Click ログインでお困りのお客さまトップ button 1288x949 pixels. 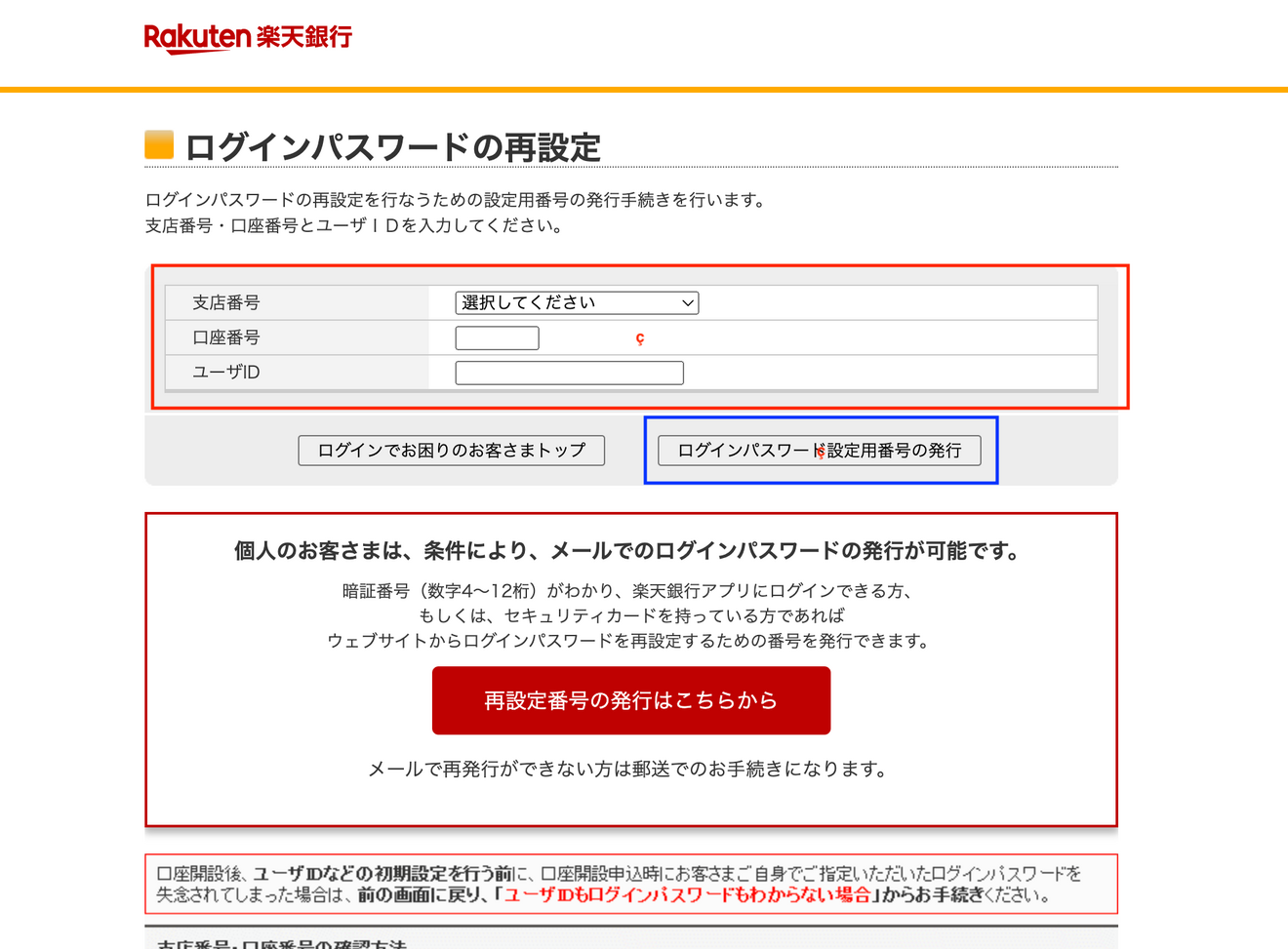pos(452,450)
